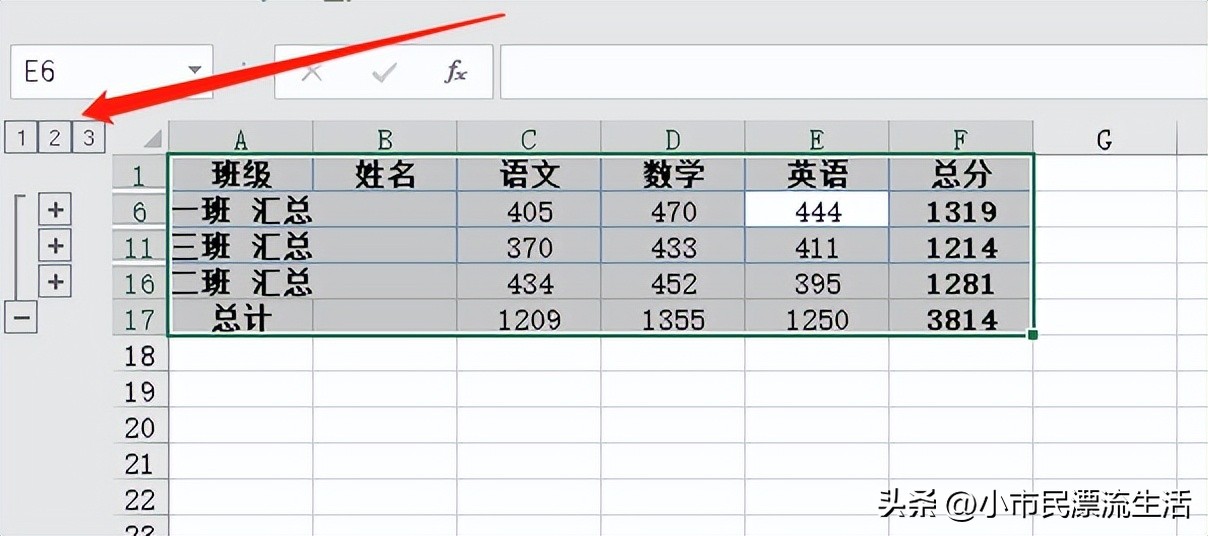Viewport: 1208px width, 536px height.
Task: Click cell with value 395
Action: 817,283
